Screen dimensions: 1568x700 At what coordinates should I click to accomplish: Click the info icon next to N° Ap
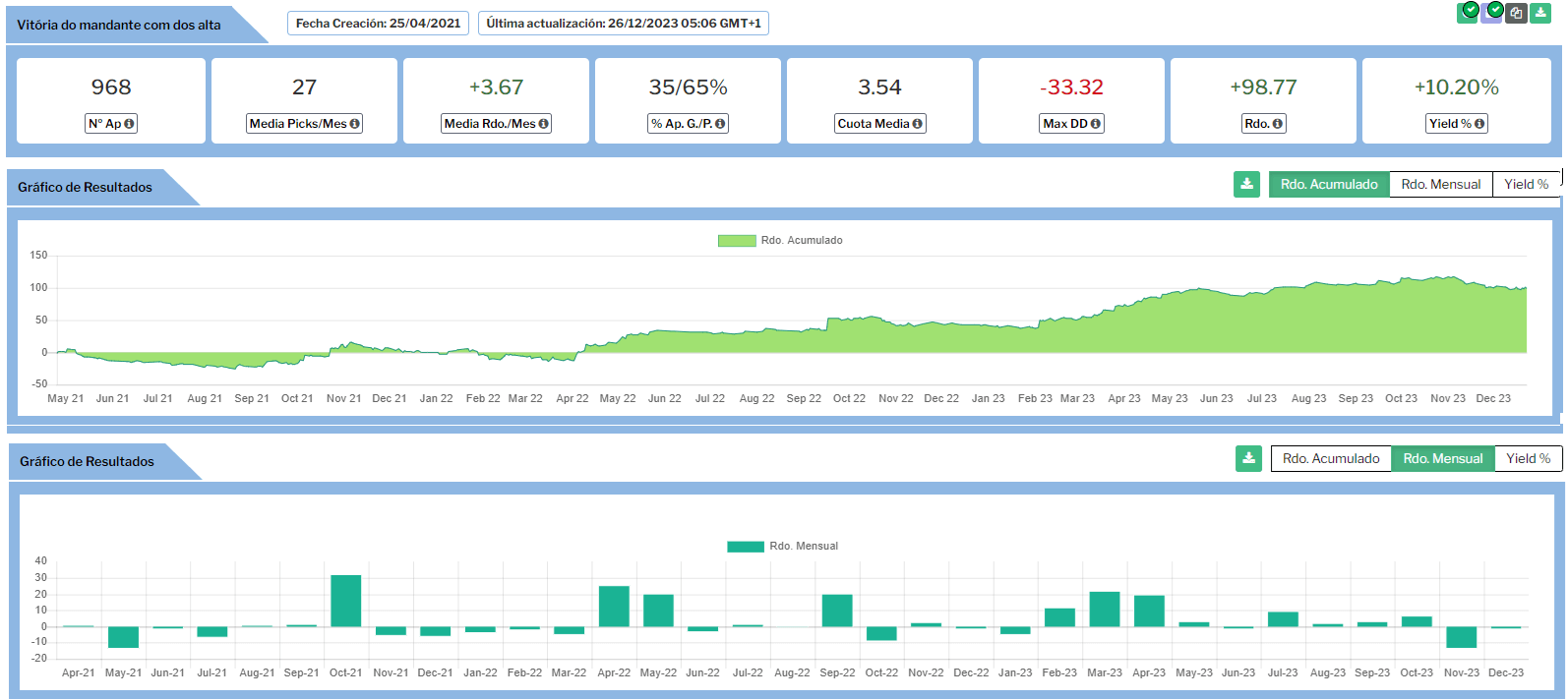point(129,124)
